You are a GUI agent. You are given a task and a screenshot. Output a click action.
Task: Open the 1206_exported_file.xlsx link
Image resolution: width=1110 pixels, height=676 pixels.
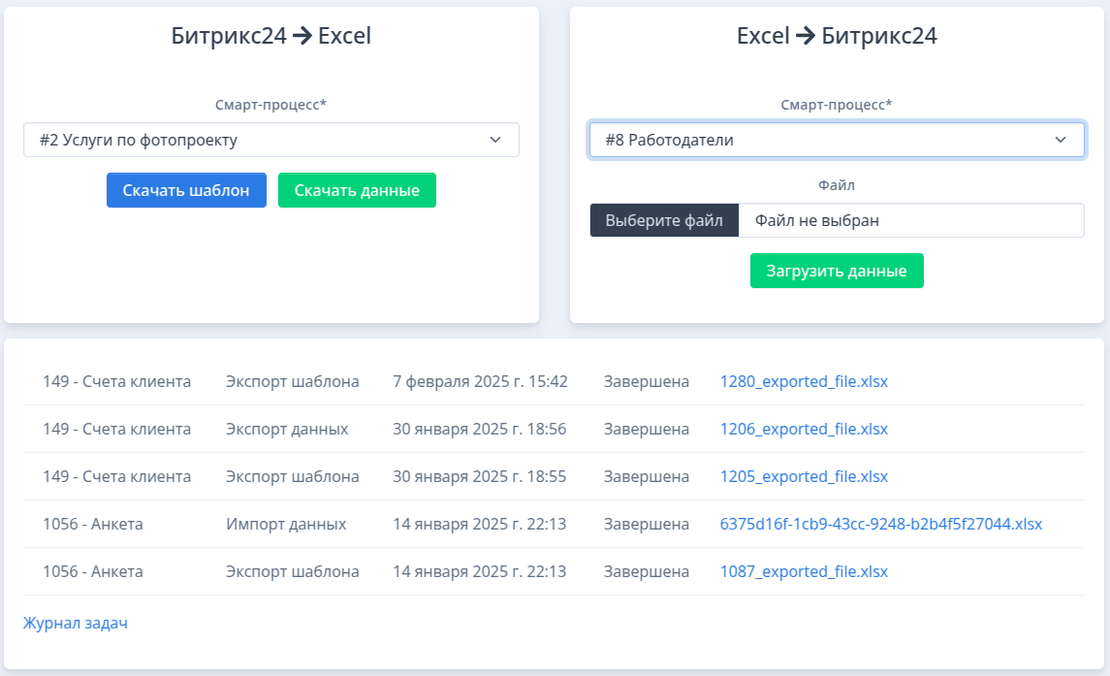(803, 429)
